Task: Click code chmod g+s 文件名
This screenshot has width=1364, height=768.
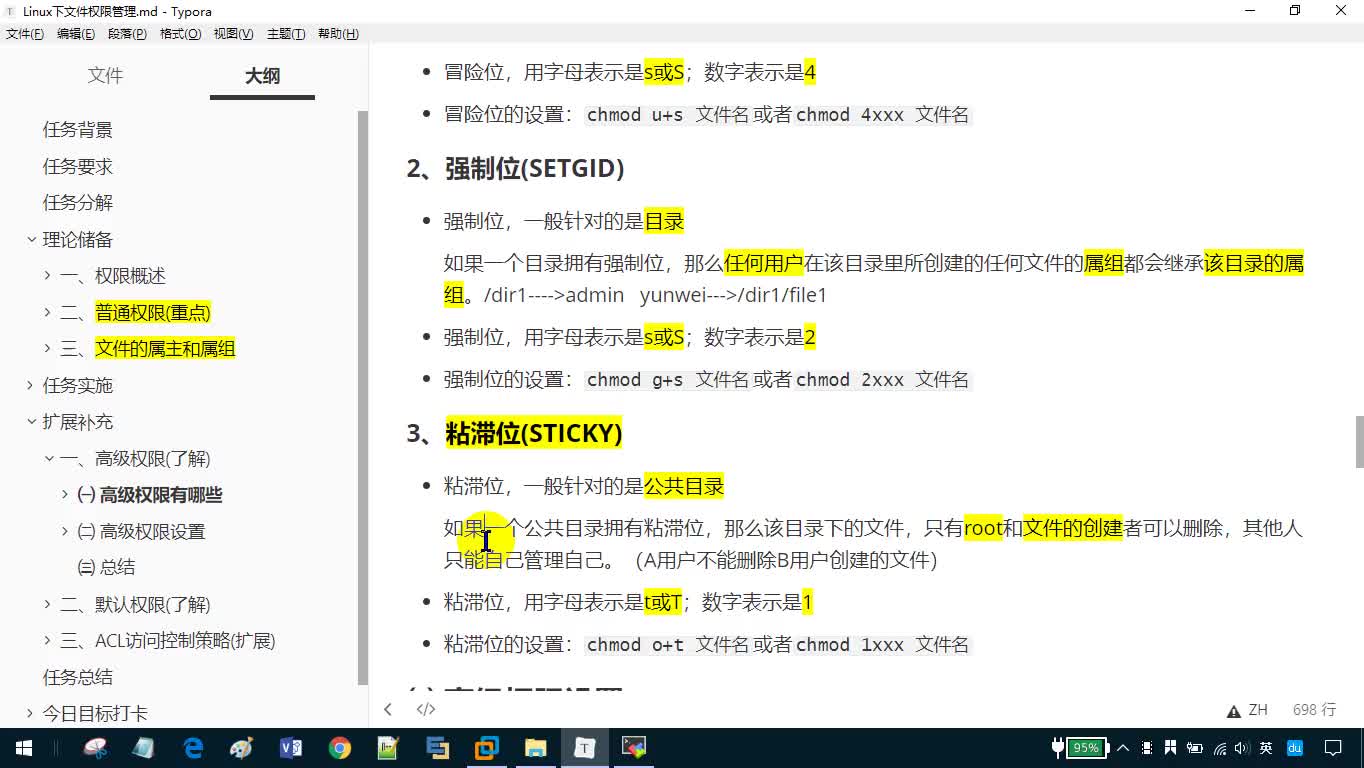Action: coord(667,380)
